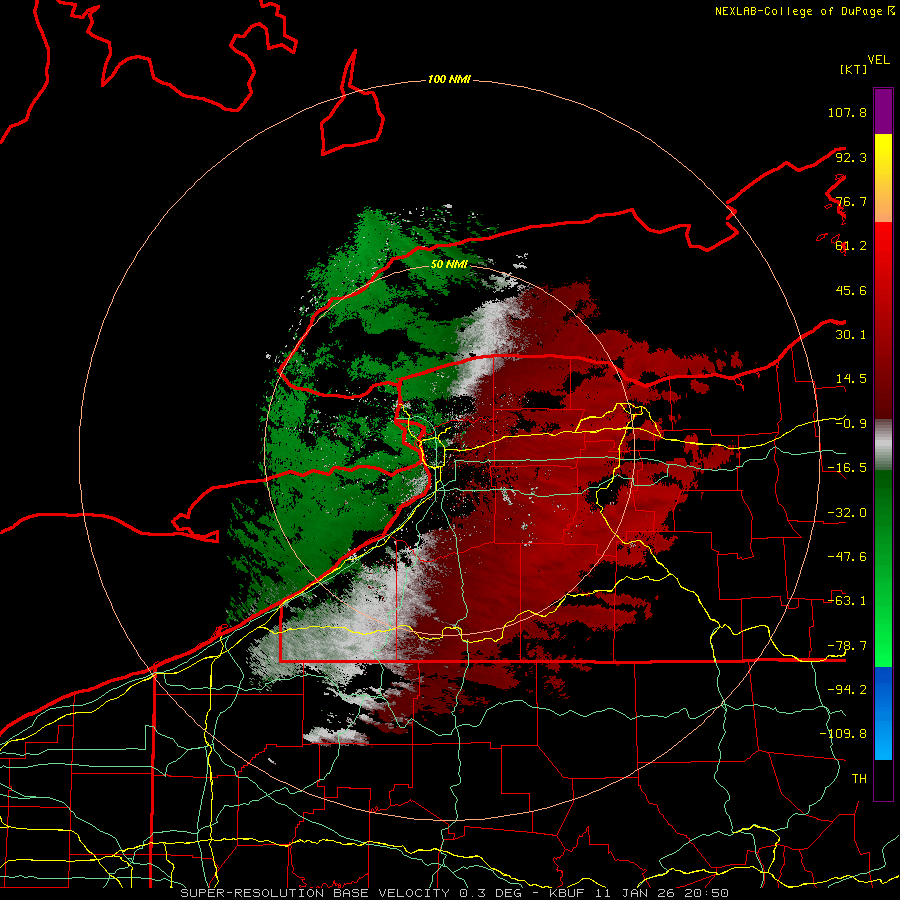Click the -78.7 velocity scale value
The image size is (900, 900).
[847, 646]
